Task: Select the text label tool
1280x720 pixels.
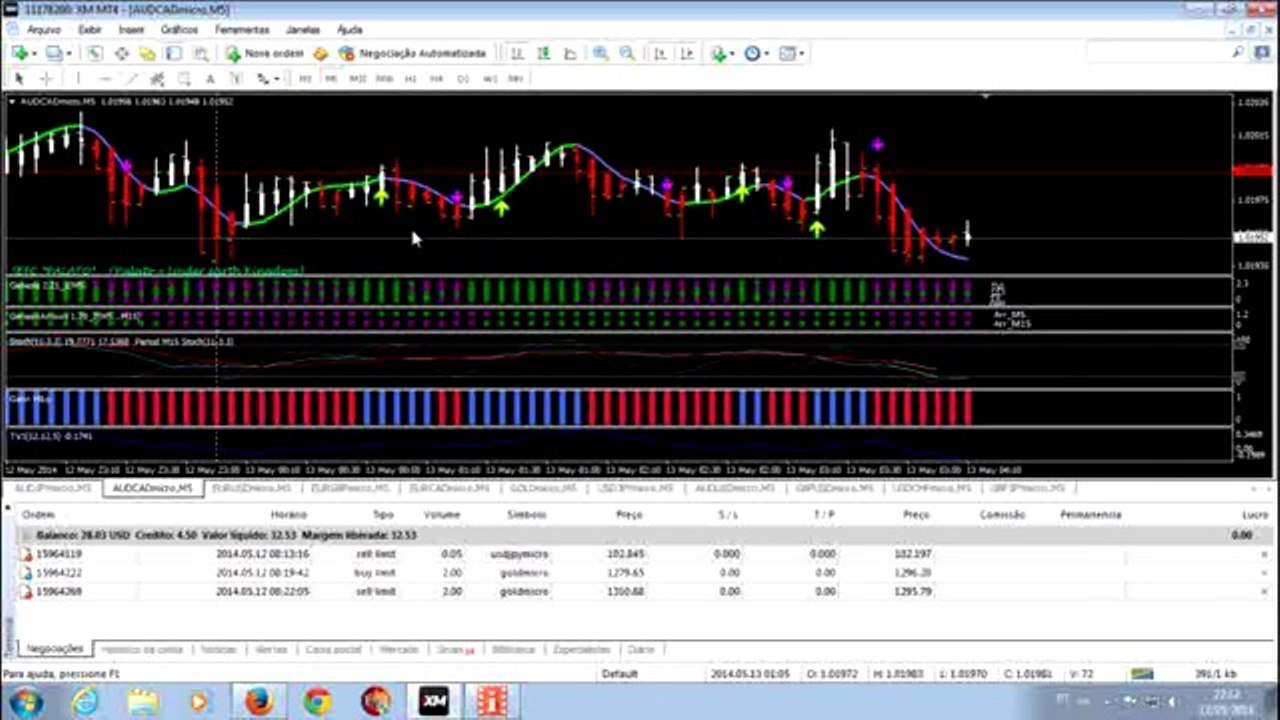Action: 210,78
